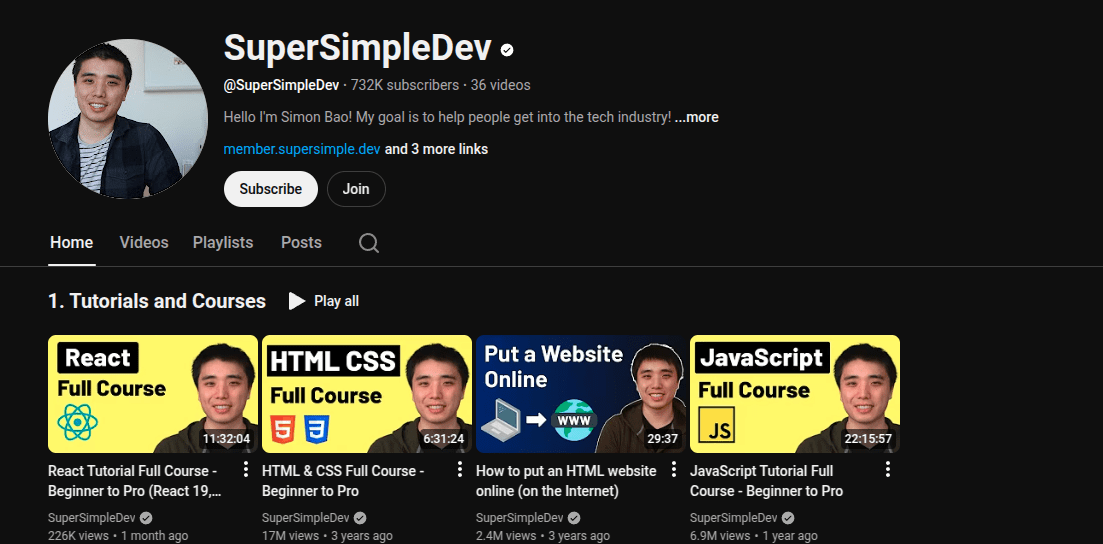Click the @SuperSimpleDev handle text
The width and height of the screenshot is (1103, 544).
point(281,85)
